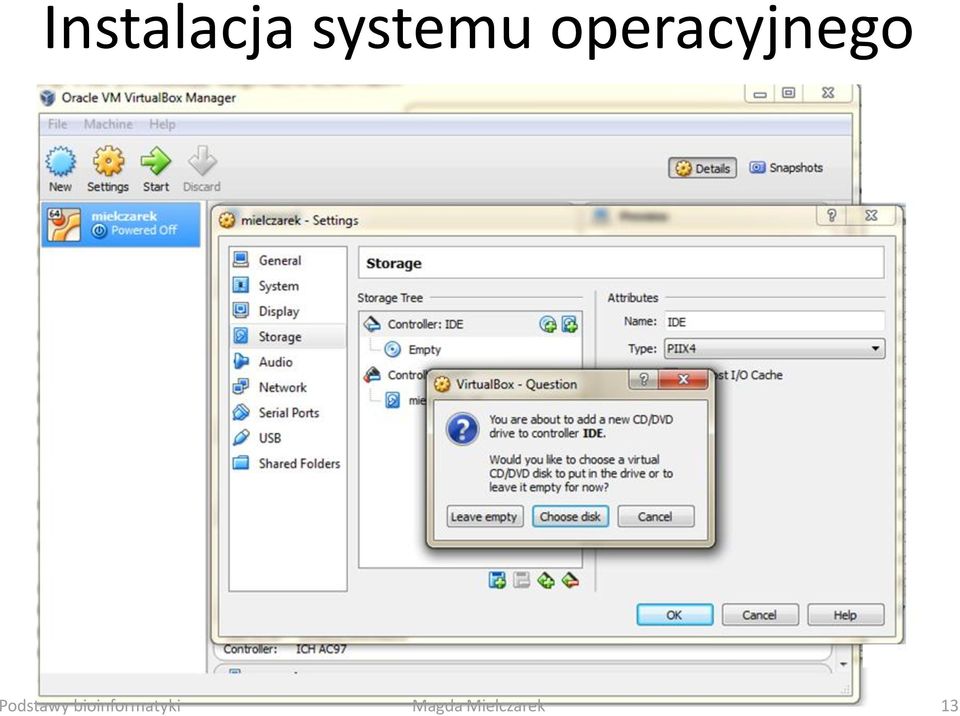Image resolution: width=960 pixels, height=716 pixels.
Task: Click scrollbar down arrow in Manager details pane
Action: pos(844,664)
